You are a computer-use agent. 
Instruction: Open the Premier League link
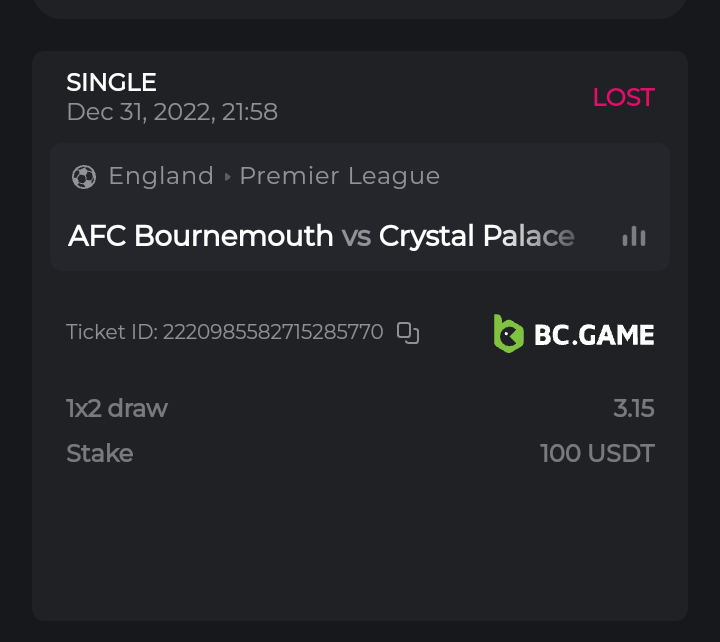pyautogui.click(x=340, y=176)
